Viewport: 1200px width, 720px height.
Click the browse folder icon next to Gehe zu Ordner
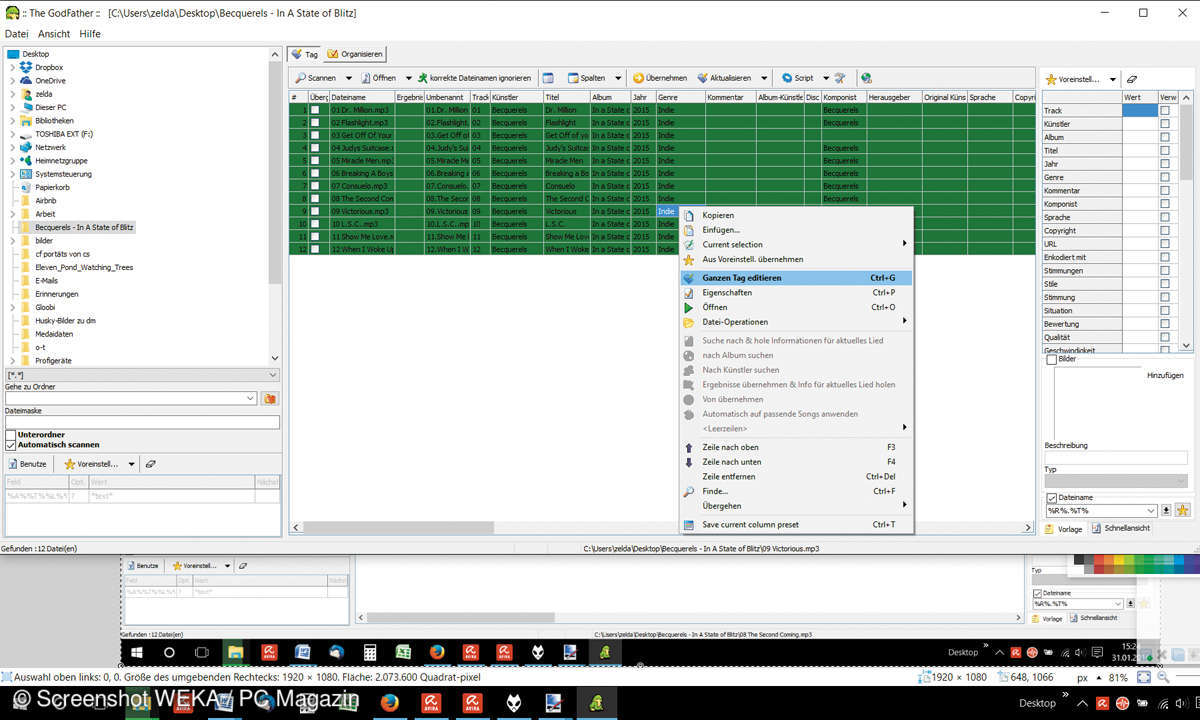269,398
